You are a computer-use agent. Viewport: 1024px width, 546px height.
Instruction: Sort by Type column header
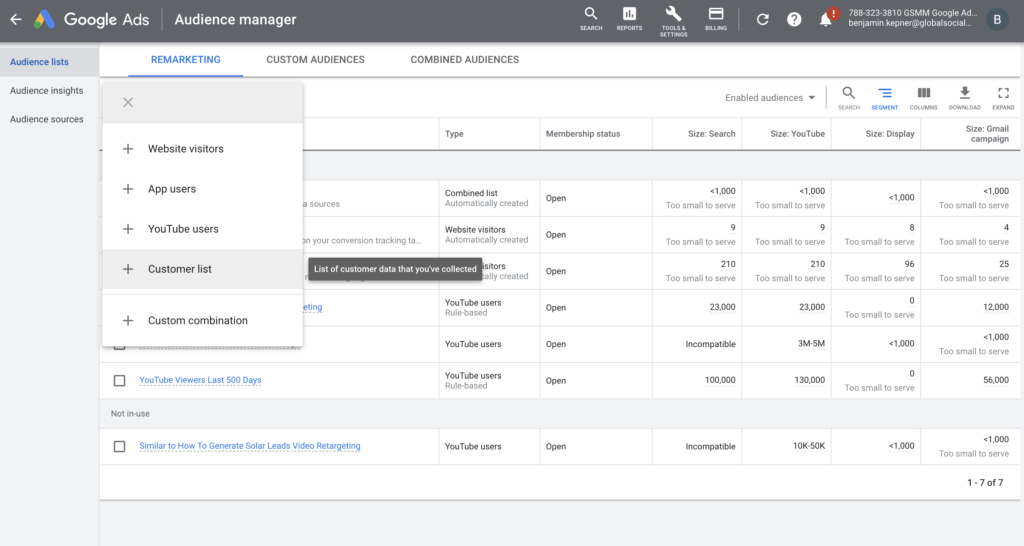(454, 134)
